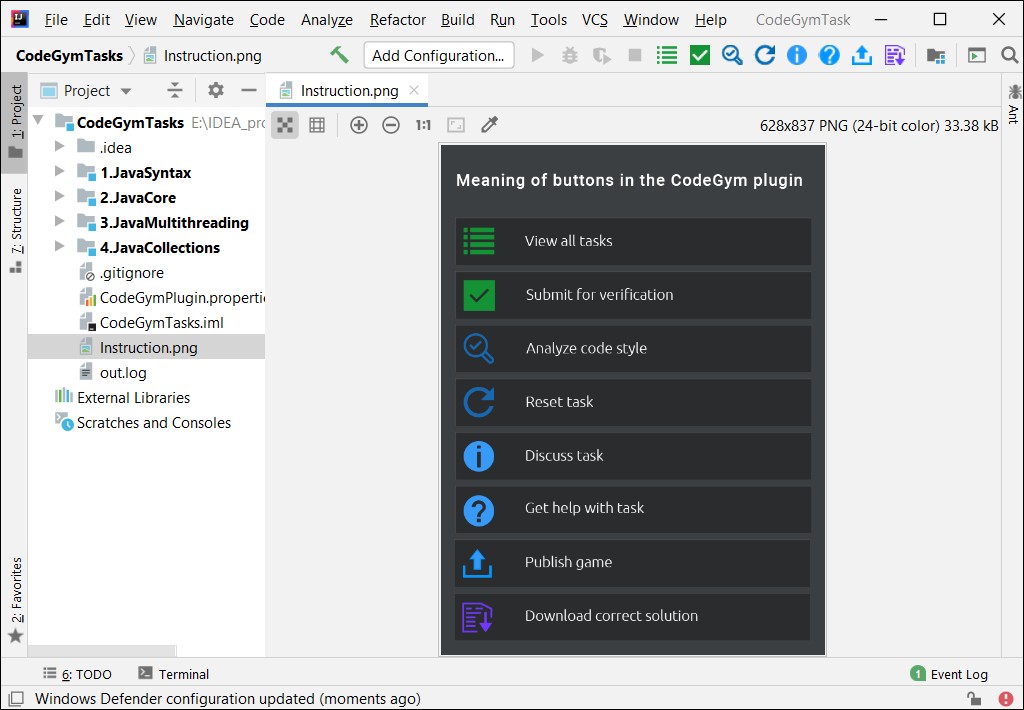Close the Instruction.png editor tab
The image size is (1024, 710).
[414, 90]
